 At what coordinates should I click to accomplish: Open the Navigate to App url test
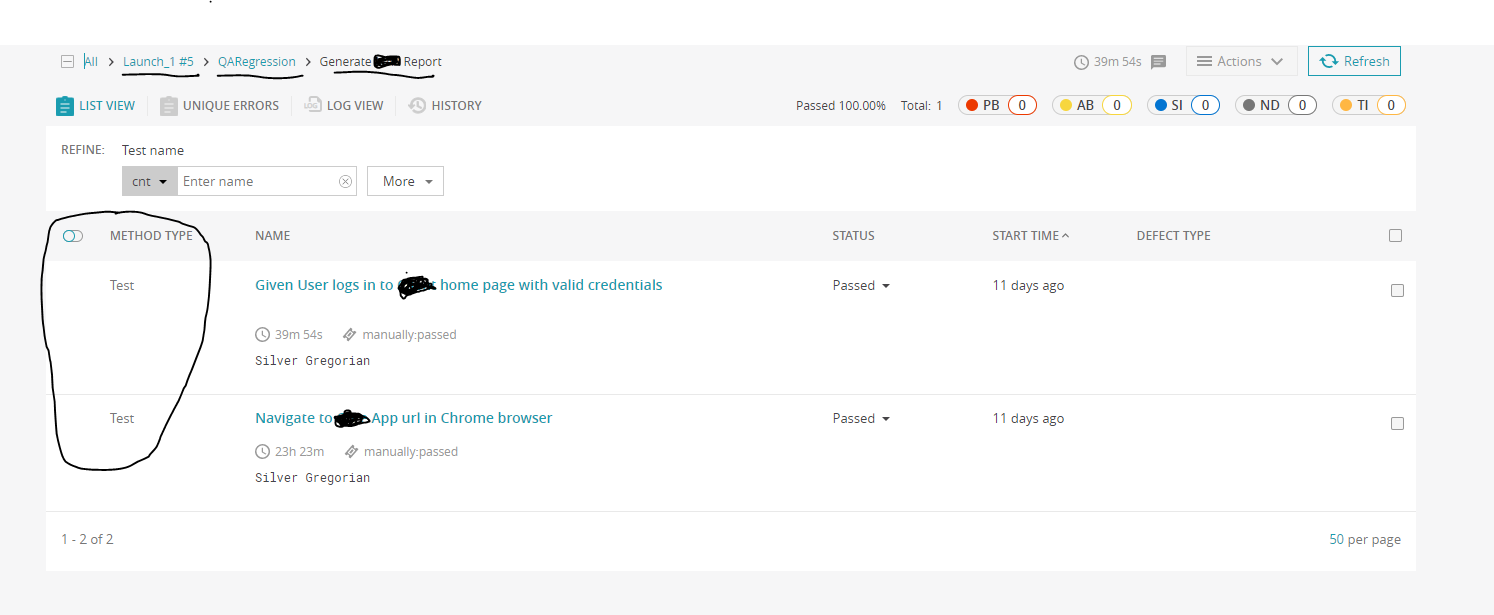click(x=403, y=418)
